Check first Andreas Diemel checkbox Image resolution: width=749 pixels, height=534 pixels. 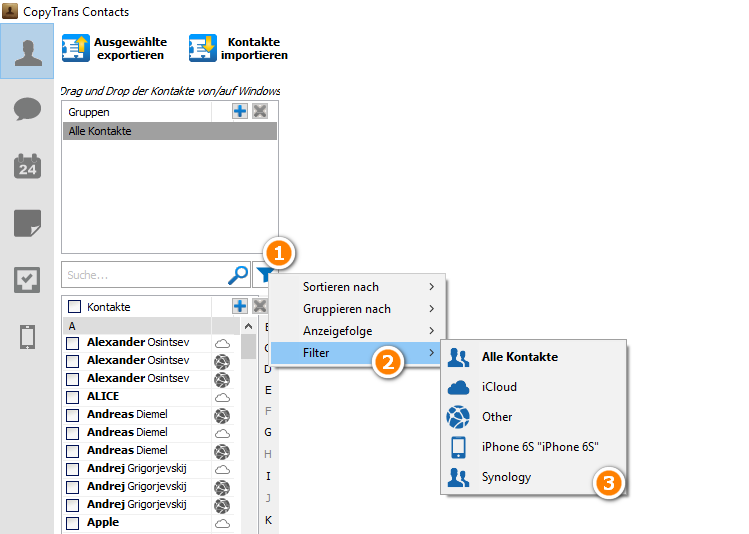click(x=73, y=415)
